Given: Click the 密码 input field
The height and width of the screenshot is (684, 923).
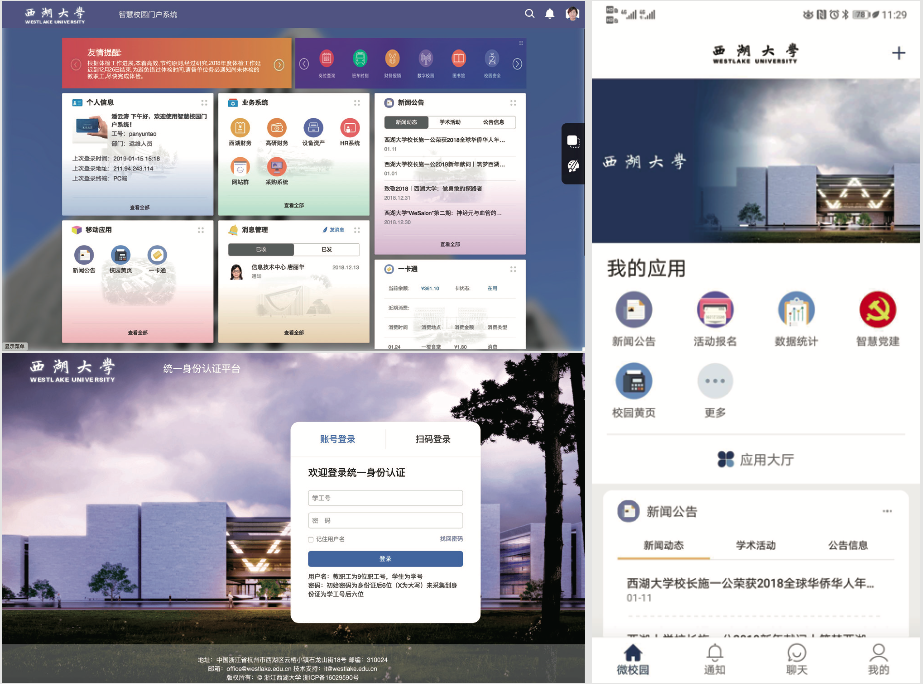Looking at the screenshot, I should pos(385,520).
